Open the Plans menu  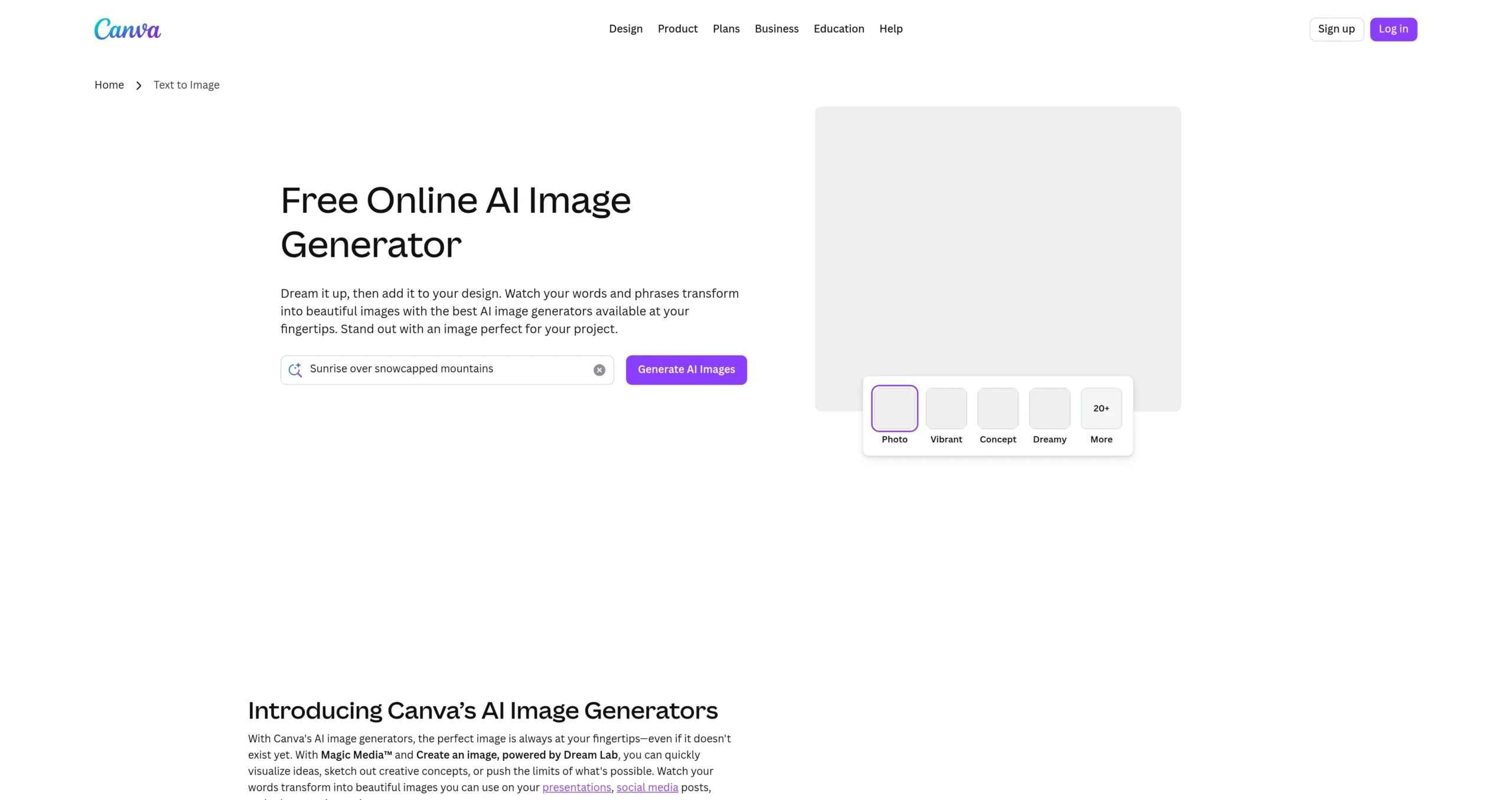(x=726, y=29)
